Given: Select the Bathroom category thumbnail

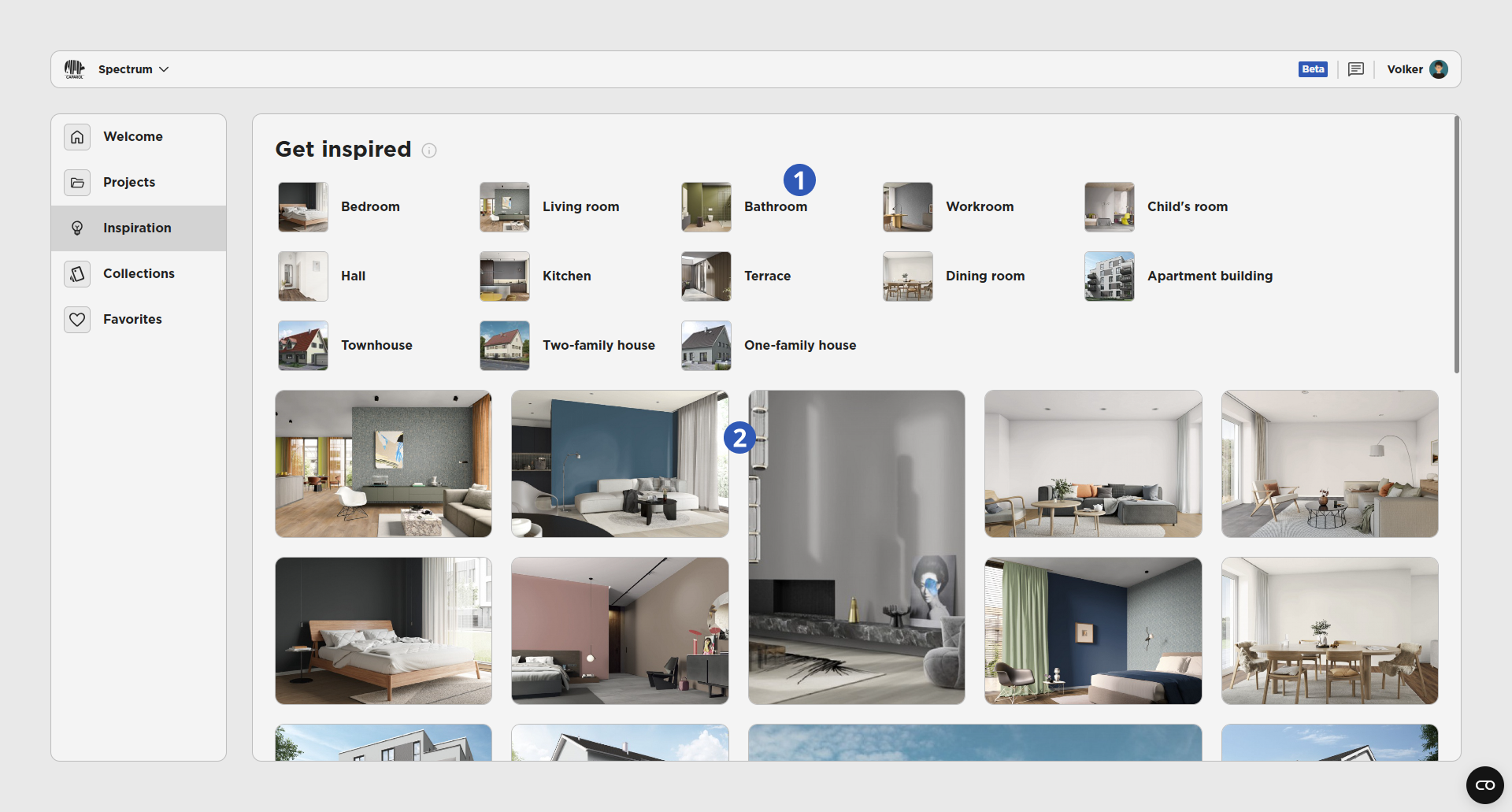Looking at the screenshot, I should pyautogui.click(x=706, y=207).
